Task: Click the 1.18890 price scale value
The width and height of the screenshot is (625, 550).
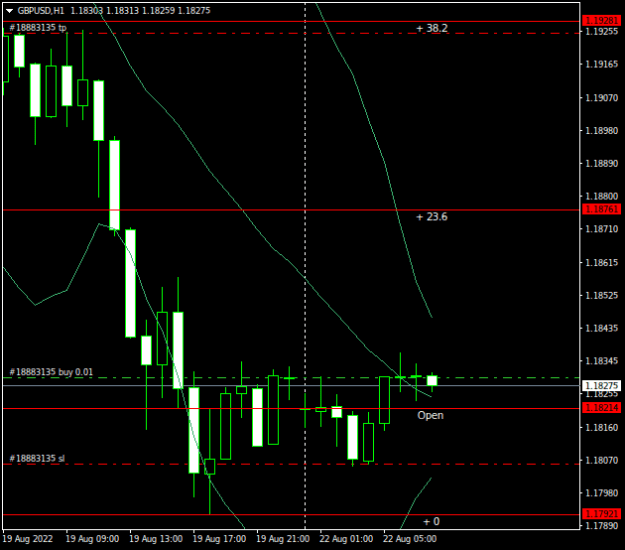Action: coord(601,163)
